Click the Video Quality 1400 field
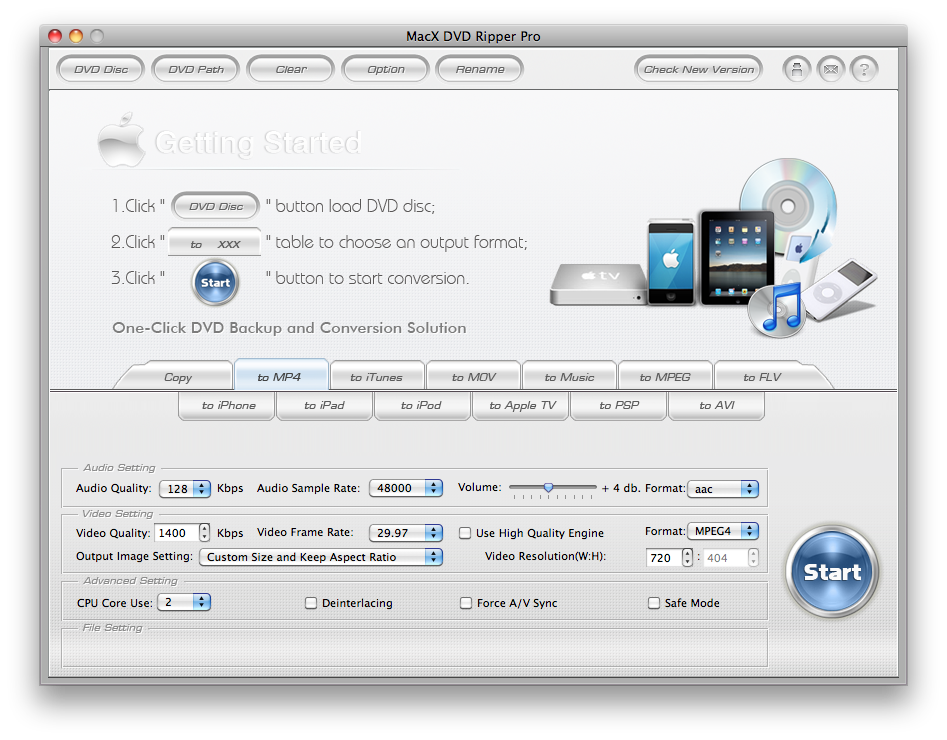The height and width of the screenshot is (740, 947). pos(176,532)
